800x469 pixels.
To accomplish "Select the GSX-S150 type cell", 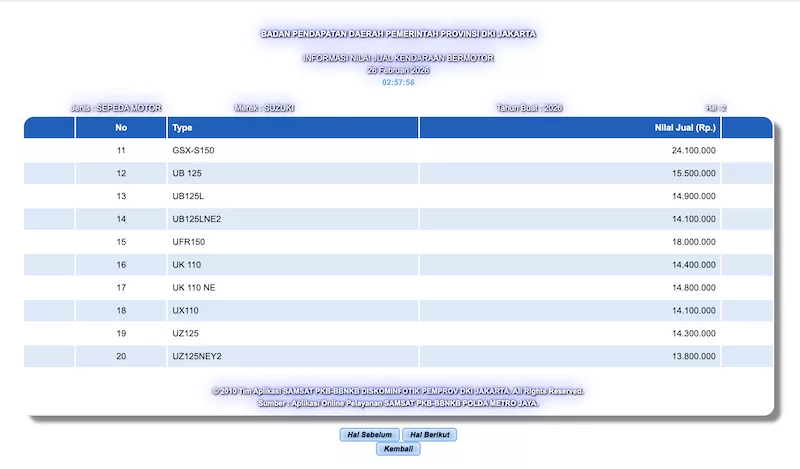I will [x=193, y=150].
